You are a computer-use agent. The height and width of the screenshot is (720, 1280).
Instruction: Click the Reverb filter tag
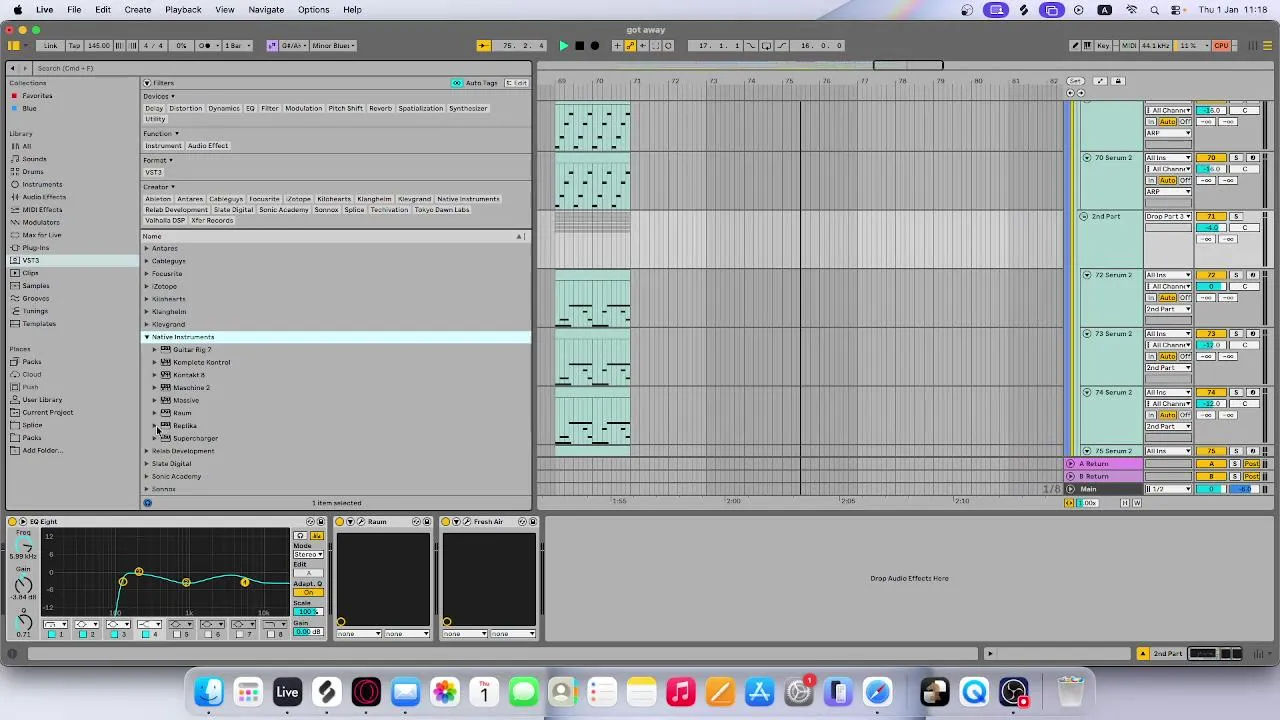(380, 108)
